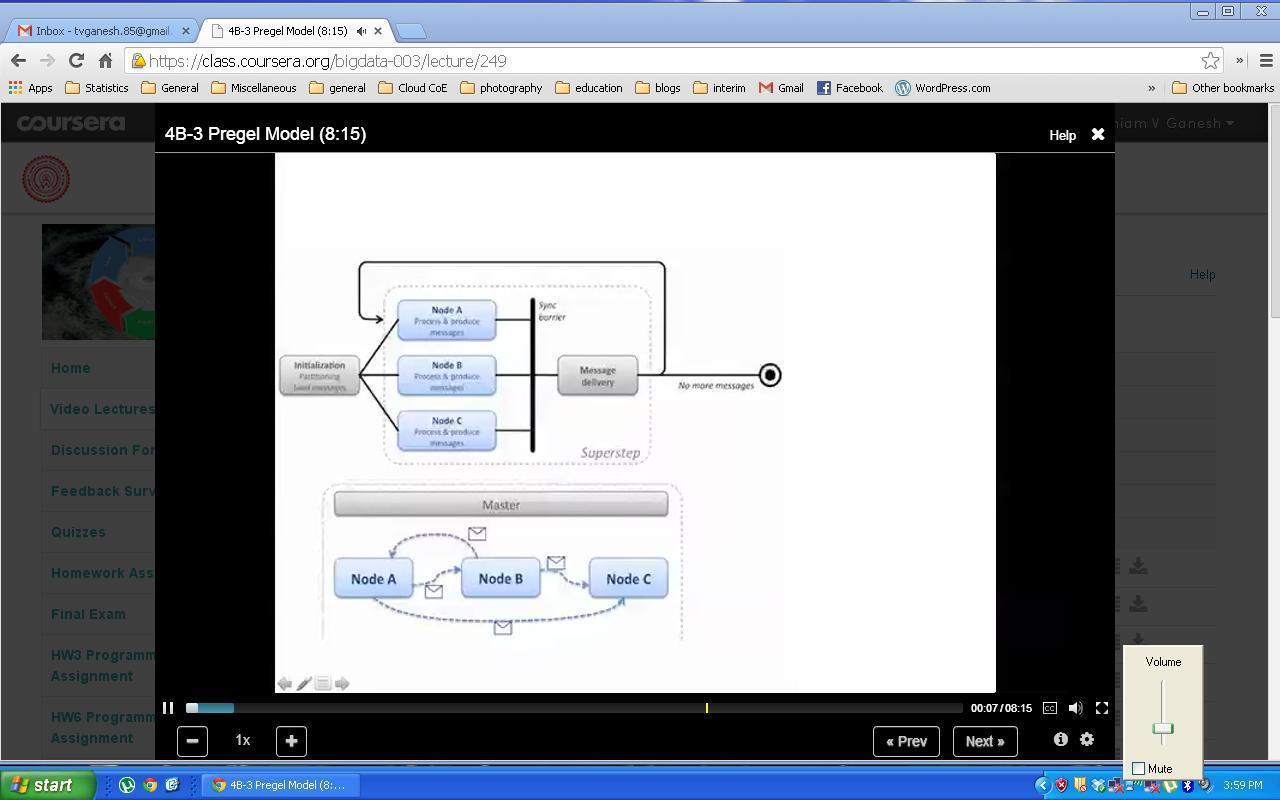Screen dimensions: 1280x800
Task: Open video settings gear
Action: (1087, 740)
